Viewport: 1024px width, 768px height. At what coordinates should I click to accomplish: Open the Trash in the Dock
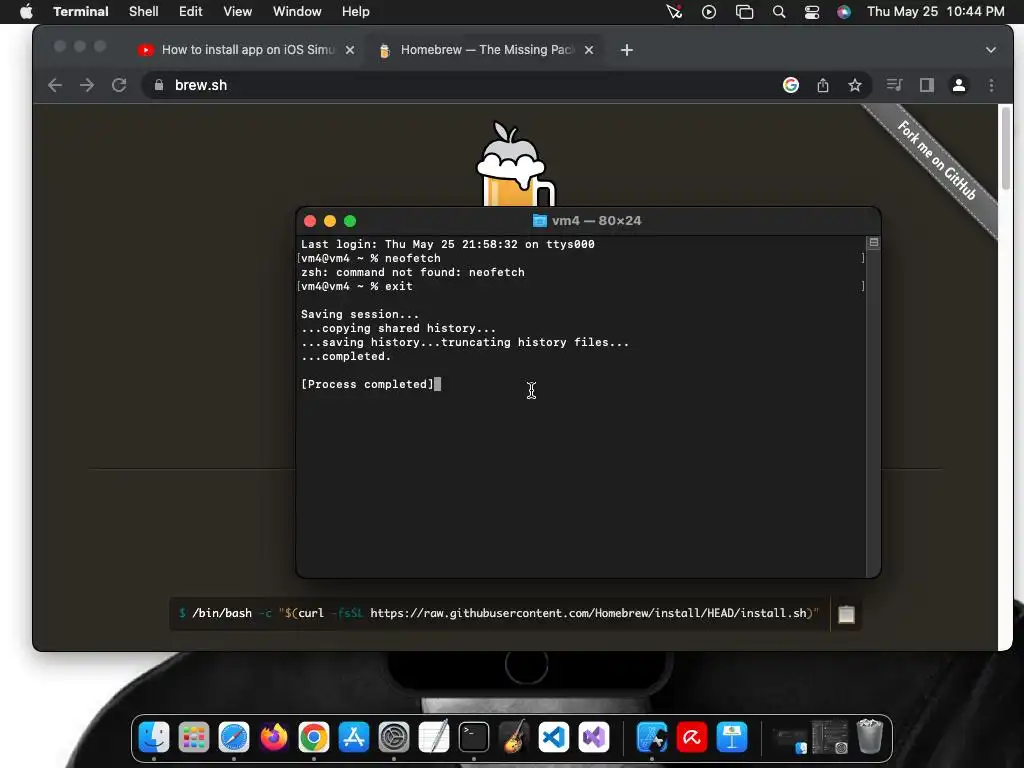869,737
